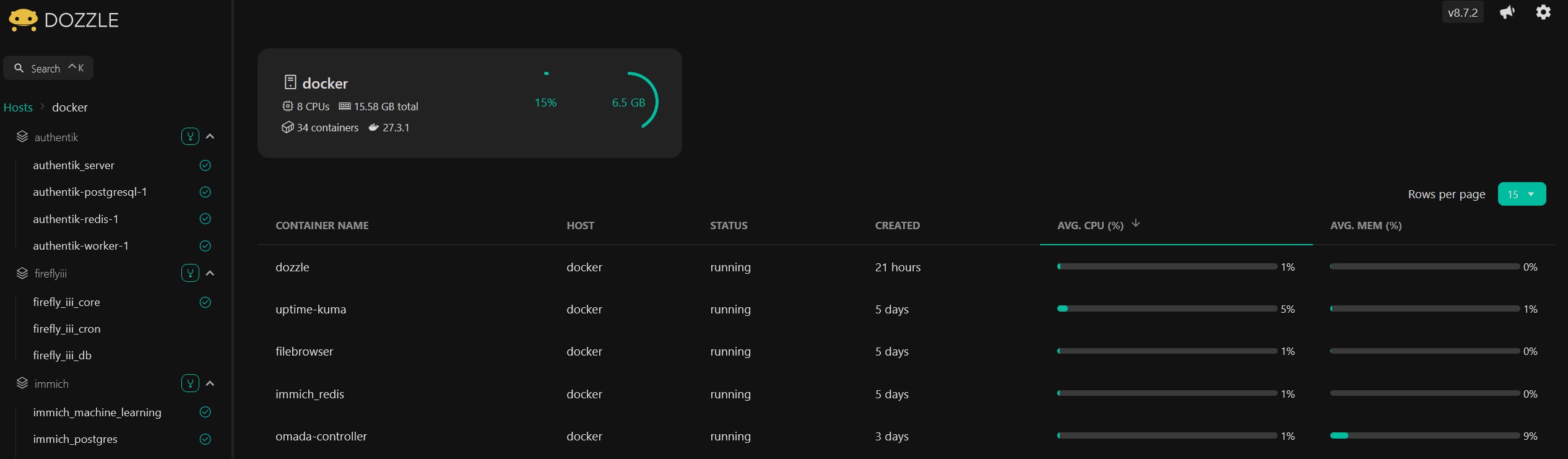The image size is (1568, 459).
Task: Collapse the authentik stack group
Action: pyautogui.click(x=210, y=136)
